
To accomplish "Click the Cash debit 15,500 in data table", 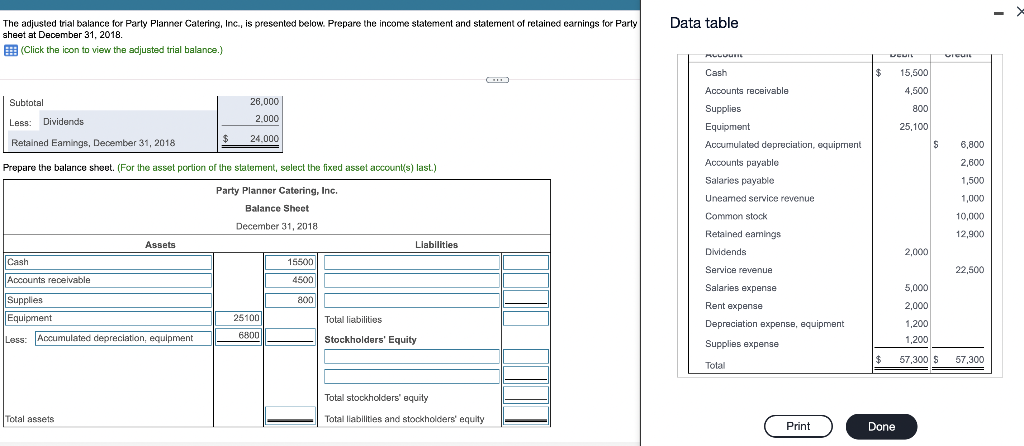I will (x=914, y=72).
